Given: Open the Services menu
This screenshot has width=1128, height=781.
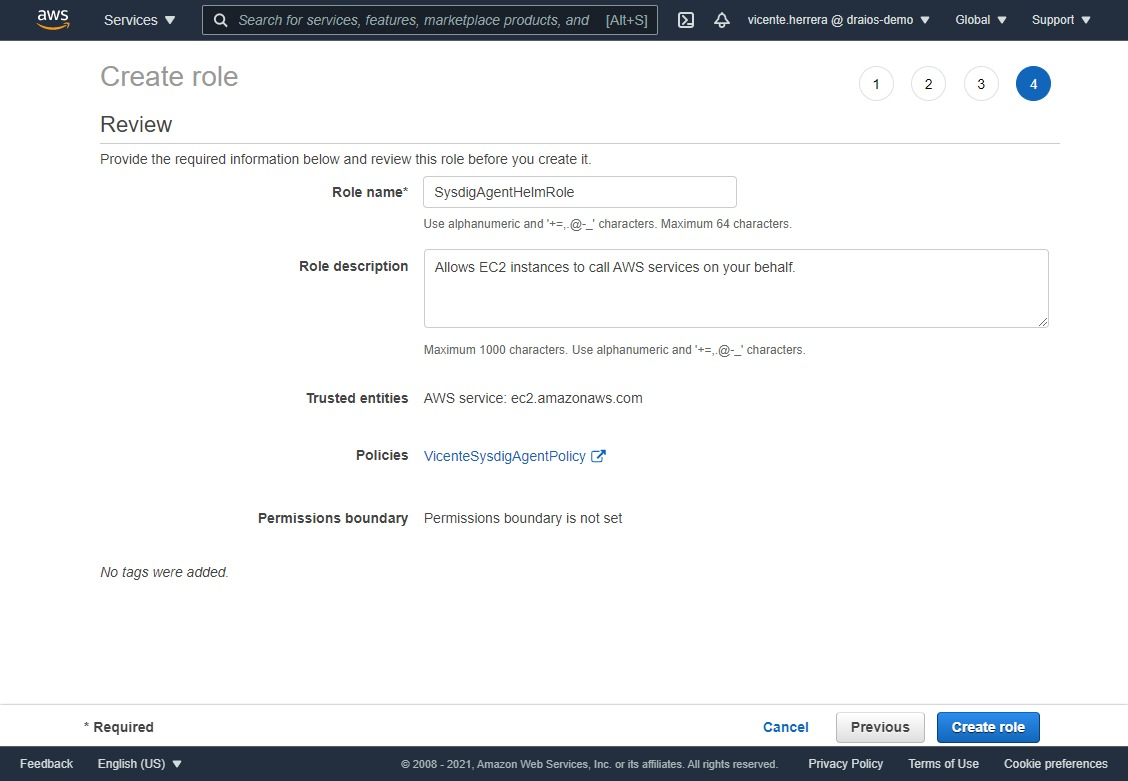Looking at the screenshot, I should click(139, 20).
